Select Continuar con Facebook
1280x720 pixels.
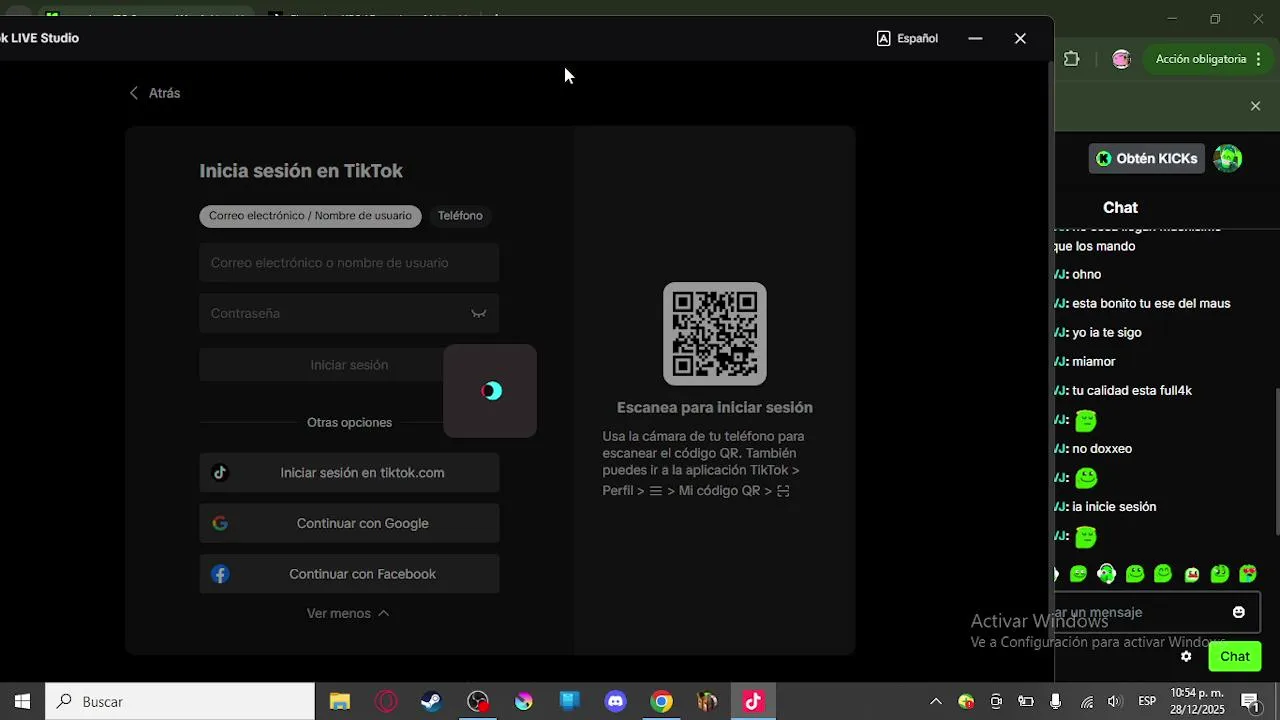pyautogui.click(x=349, y=574)
